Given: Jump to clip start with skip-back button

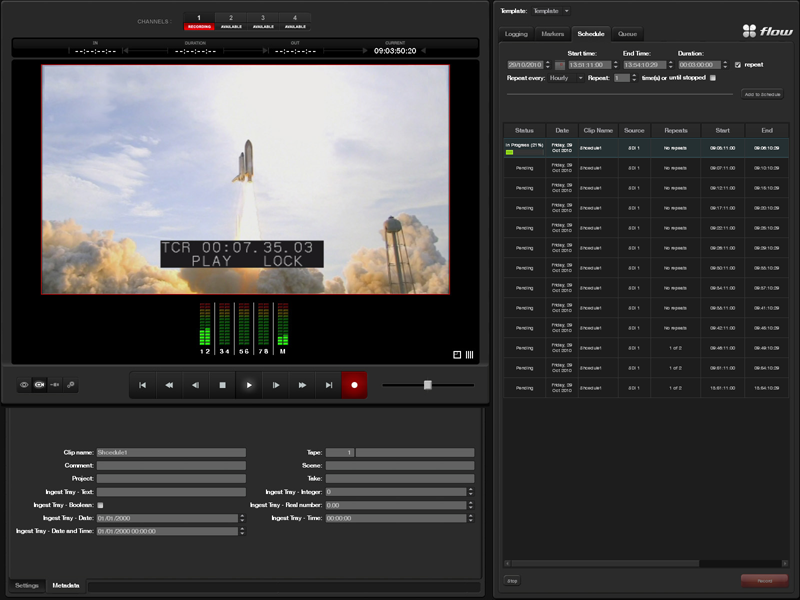Looking at the screenshot, I should (x=143, y=385).
